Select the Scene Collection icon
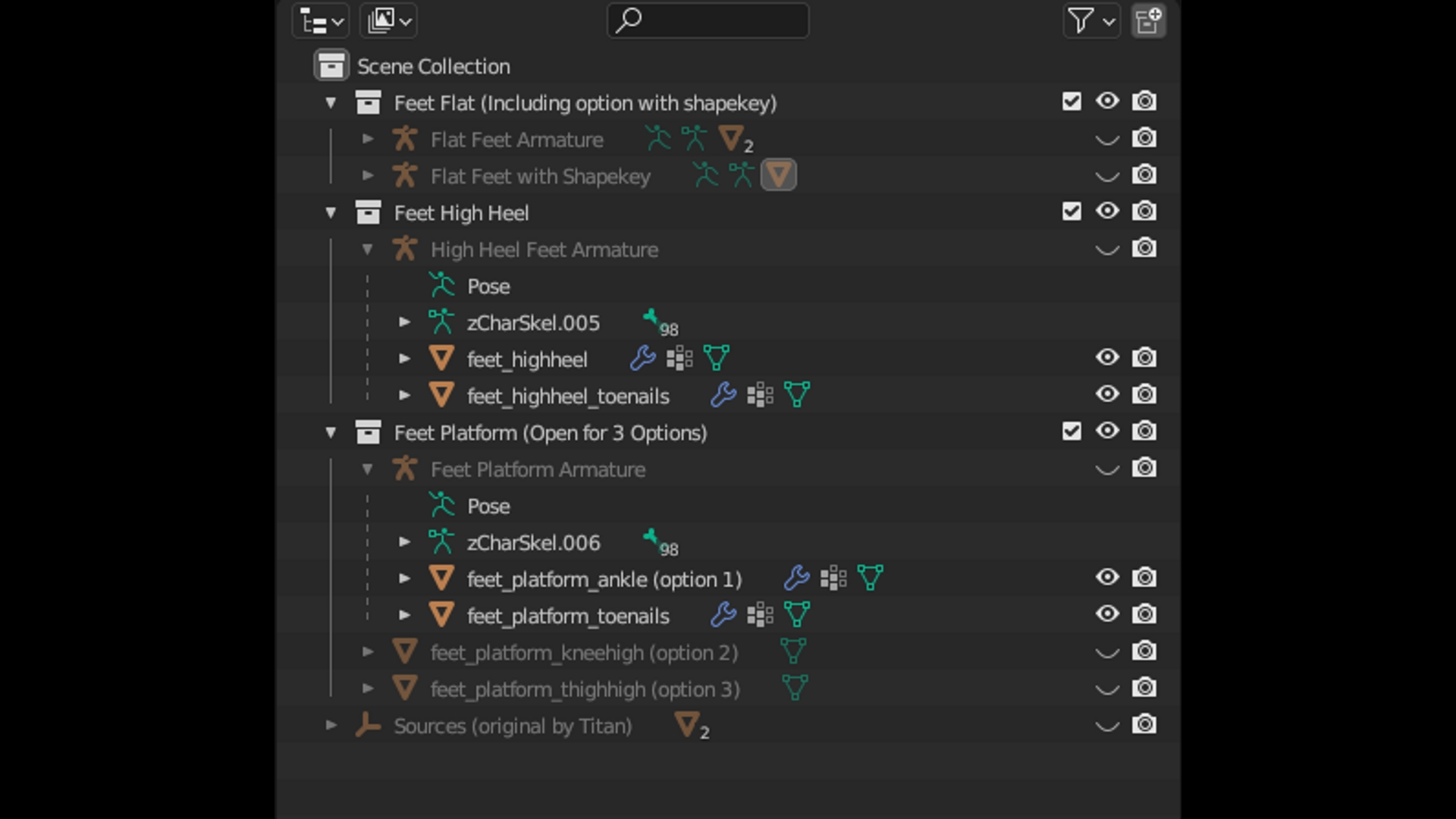 tap(331, 66)
